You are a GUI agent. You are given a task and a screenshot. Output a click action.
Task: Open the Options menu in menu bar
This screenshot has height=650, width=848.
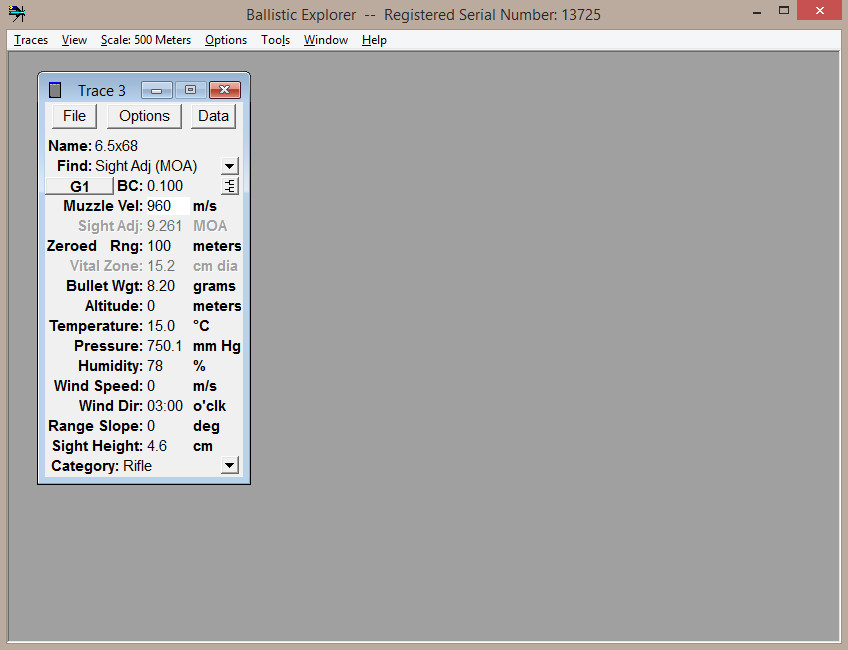(226, 40)
